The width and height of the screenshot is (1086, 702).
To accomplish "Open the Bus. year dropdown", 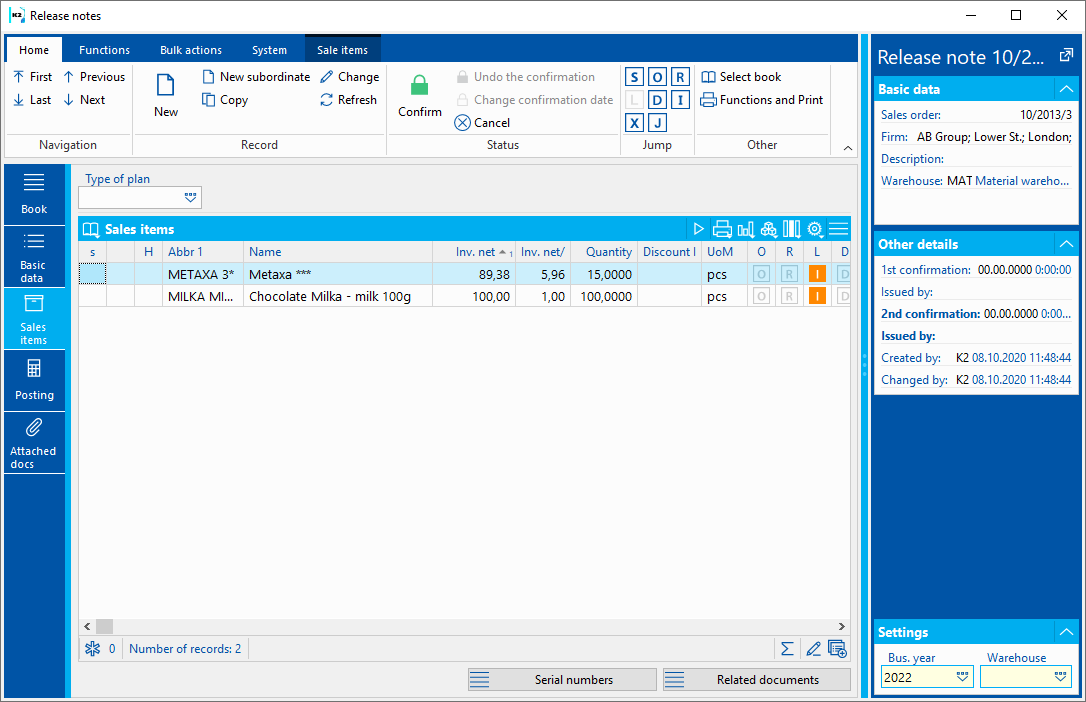I will (x=962, y=676).
